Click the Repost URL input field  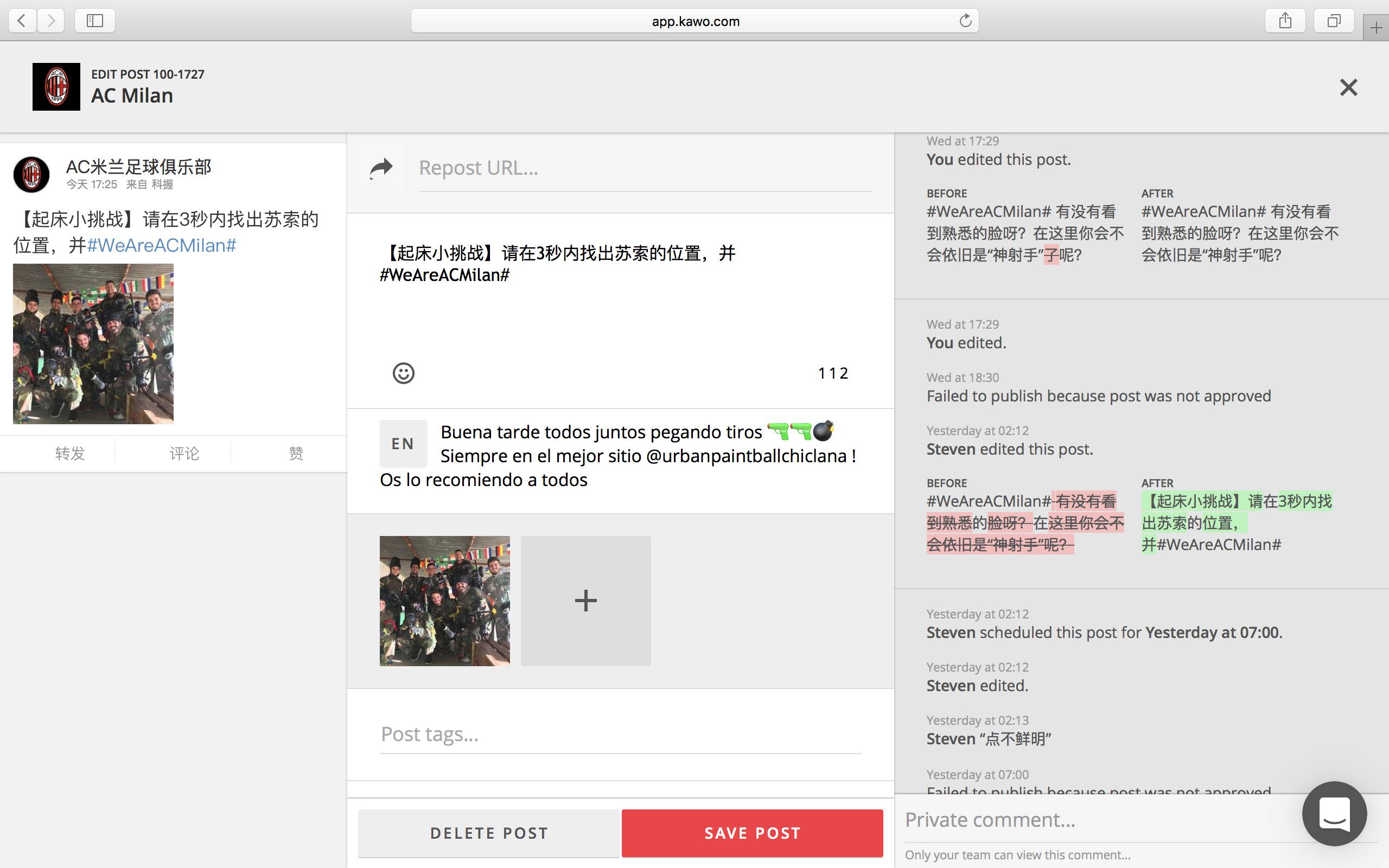[x=645, y=168]
